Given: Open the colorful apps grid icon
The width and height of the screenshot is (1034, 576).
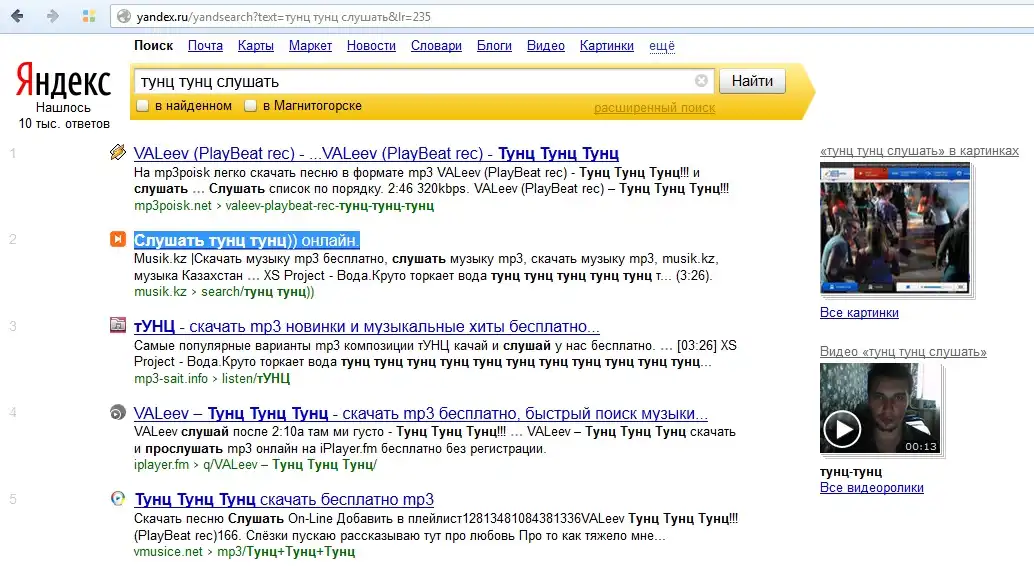Looking at the screenshot, I should point(89,16).
